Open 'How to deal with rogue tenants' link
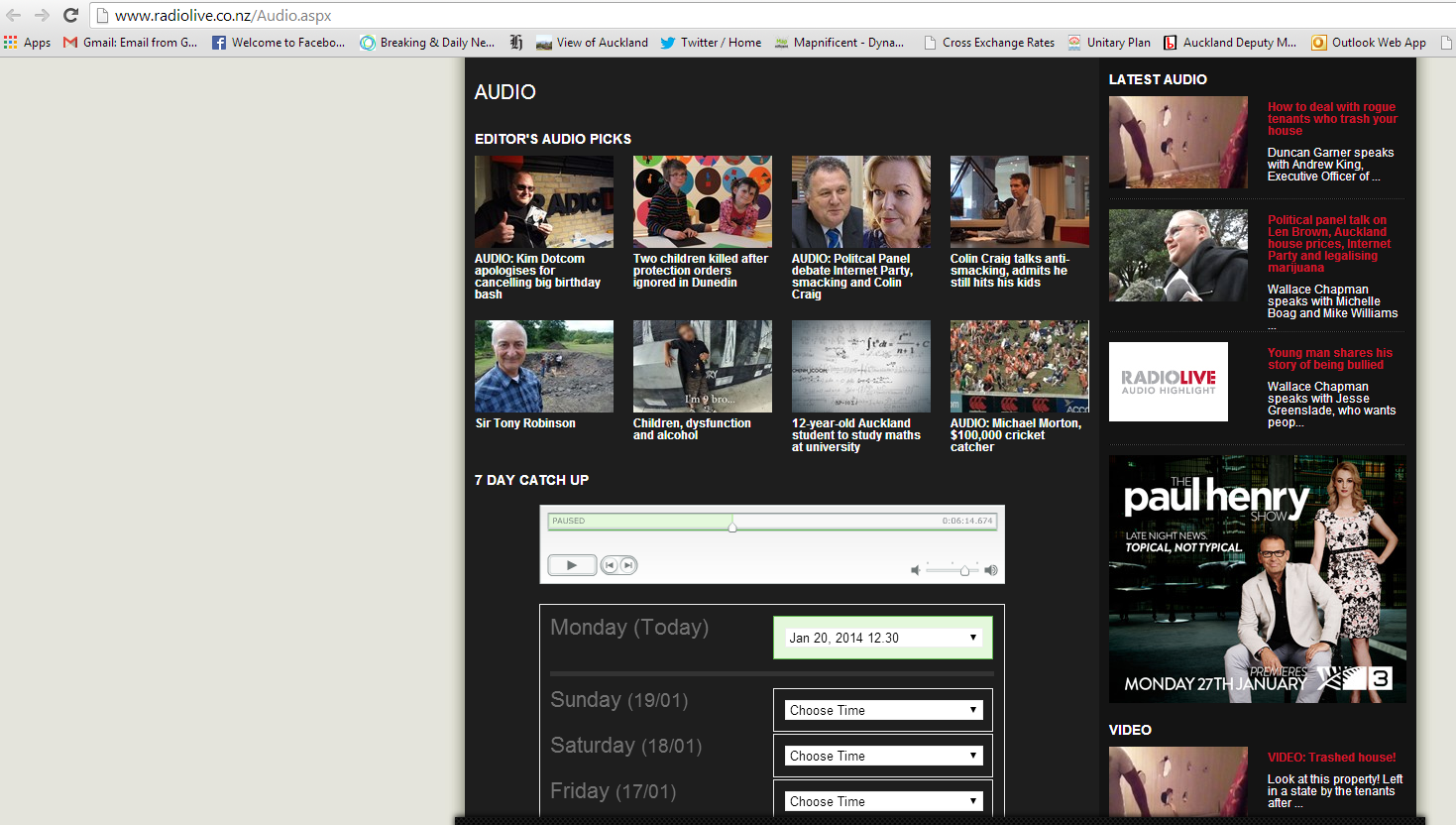The image size is (1456, 825). [x=1331, y=118]
